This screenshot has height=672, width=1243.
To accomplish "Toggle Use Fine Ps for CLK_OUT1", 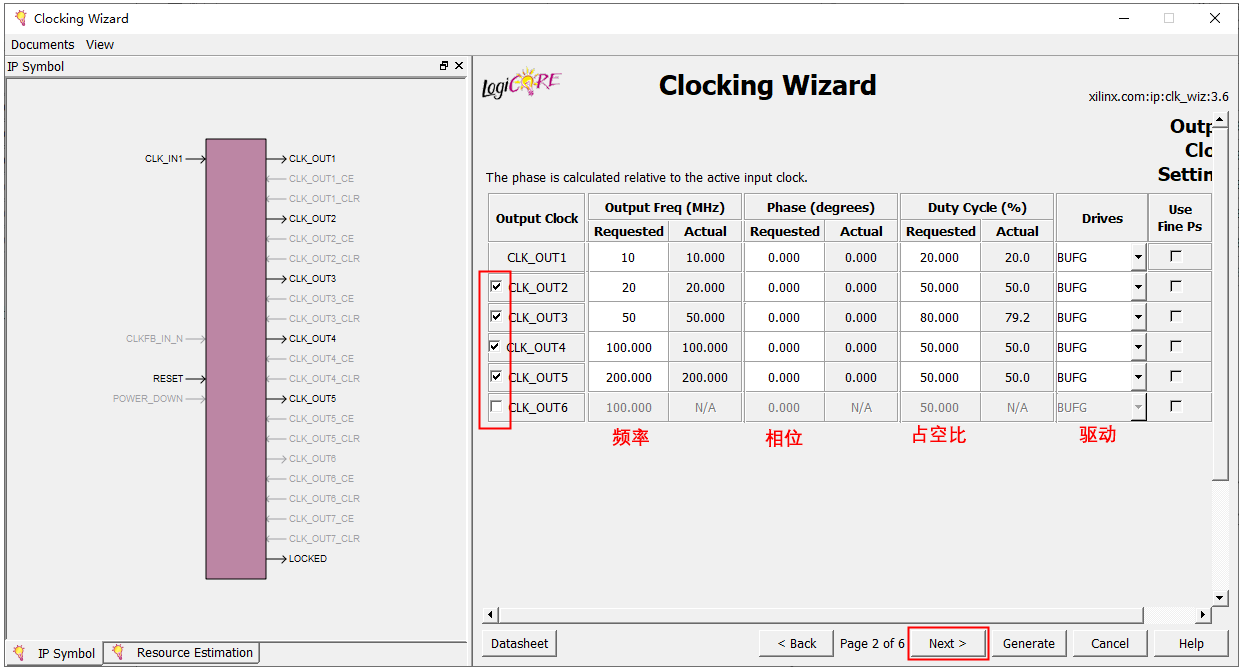I will [1176, 257].
